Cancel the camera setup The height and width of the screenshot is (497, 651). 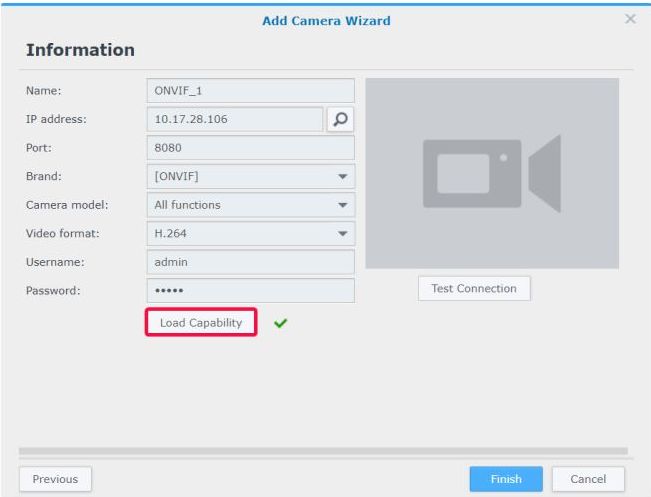[588, 479]
